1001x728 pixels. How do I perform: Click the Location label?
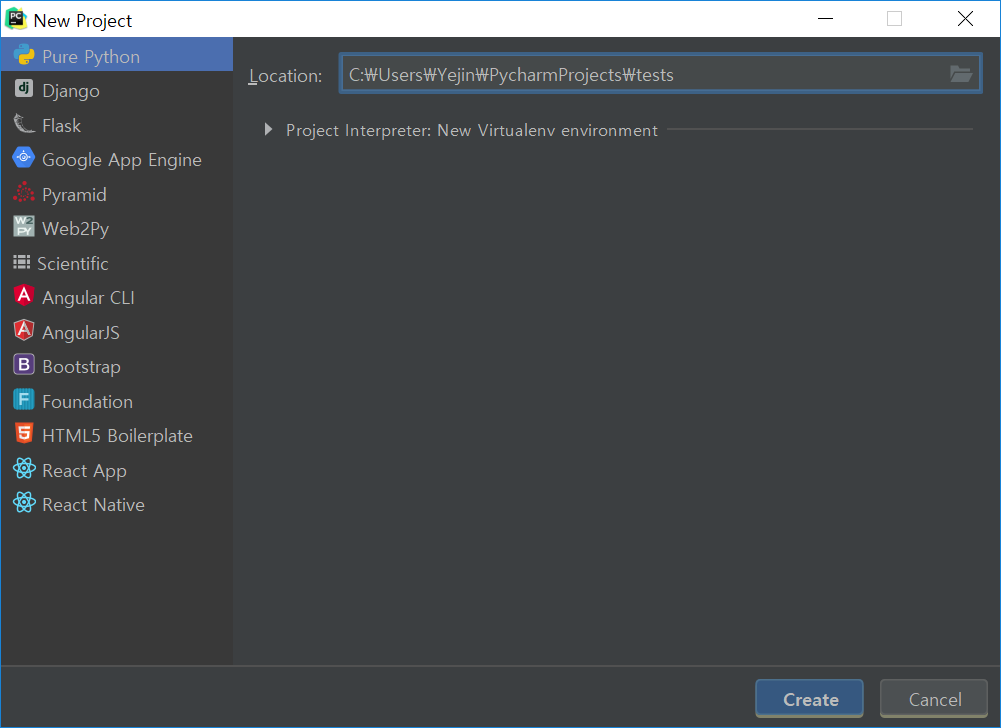click(x=285, y=75)
